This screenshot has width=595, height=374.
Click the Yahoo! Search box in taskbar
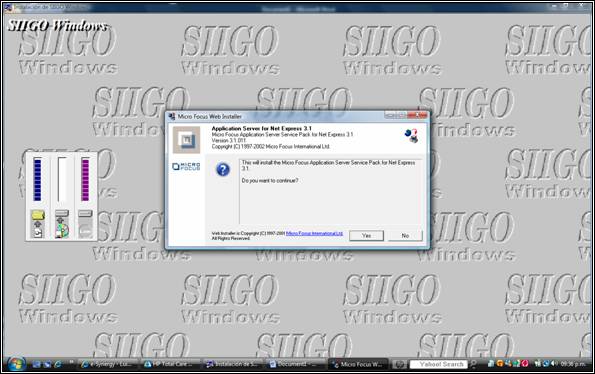[x=438, y=364]
